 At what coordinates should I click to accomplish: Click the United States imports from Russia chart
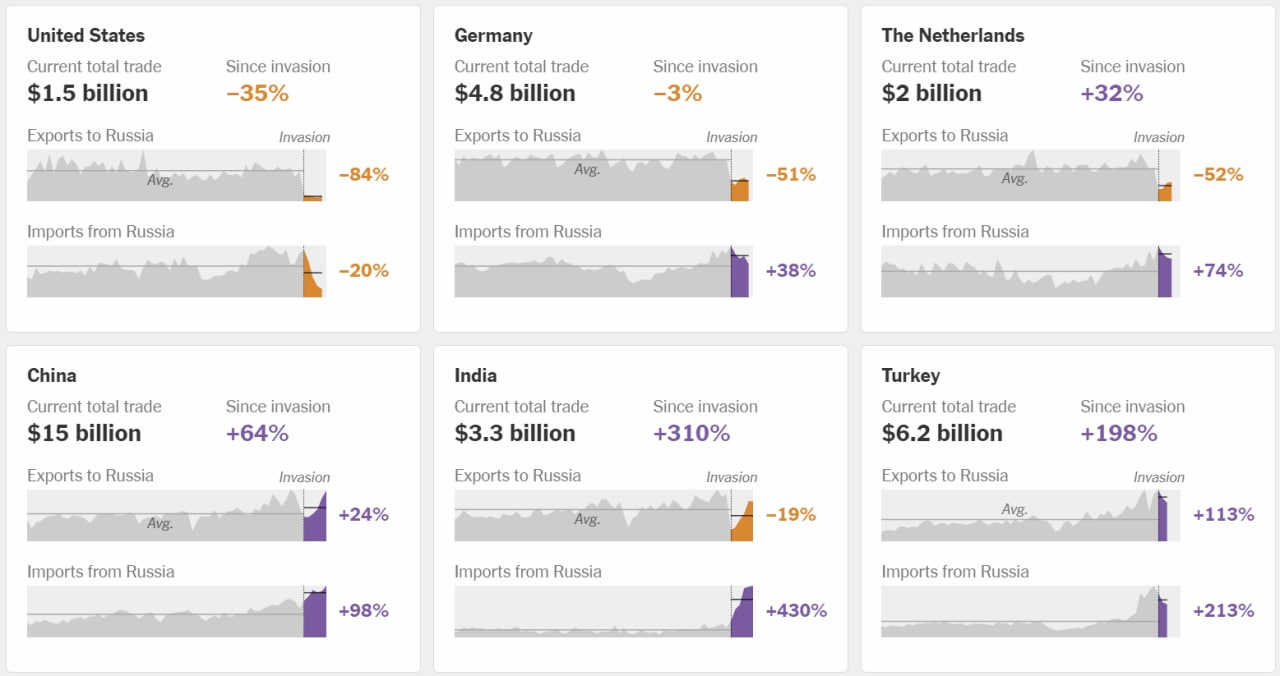[175, 272]
